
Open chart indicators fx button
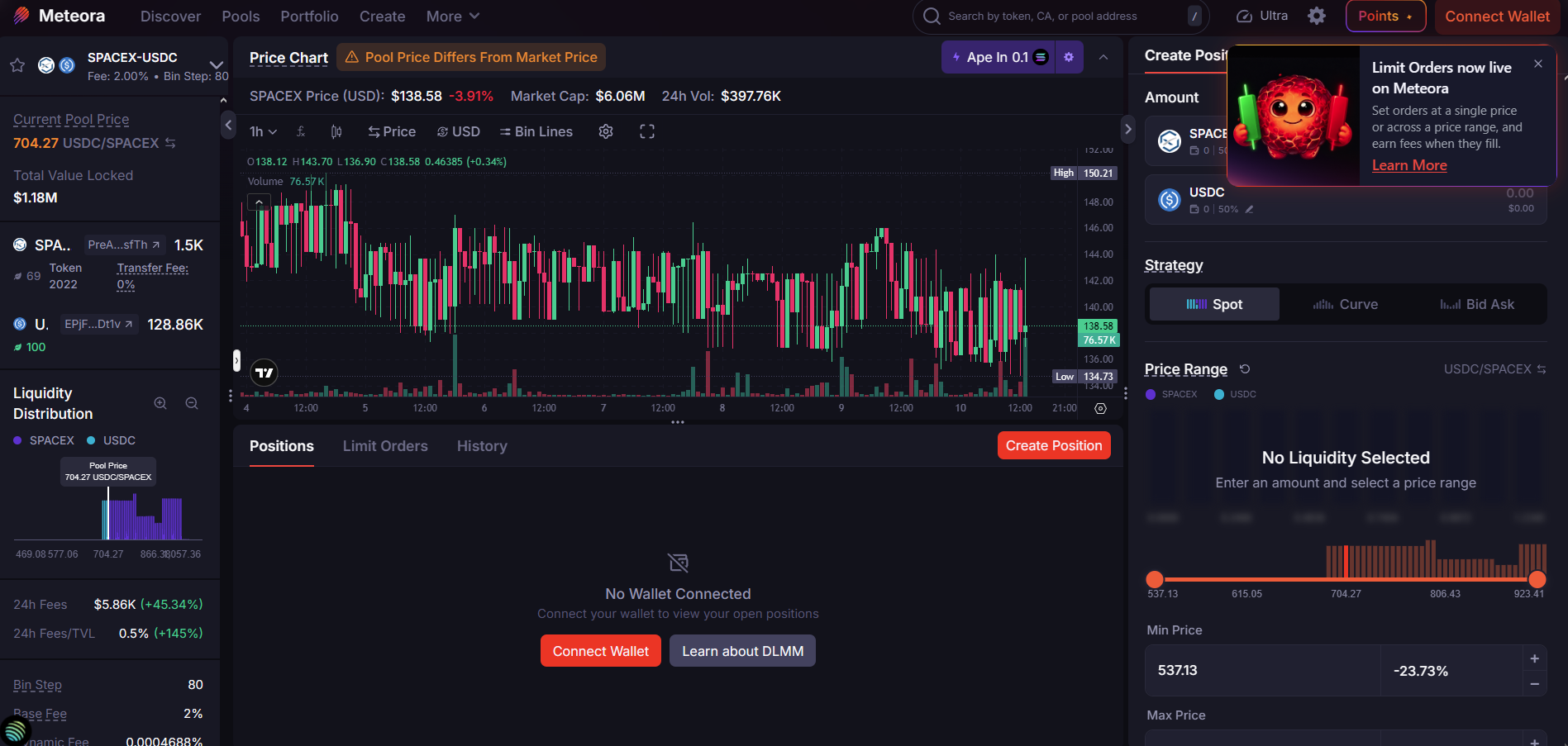tap(301, 131)
